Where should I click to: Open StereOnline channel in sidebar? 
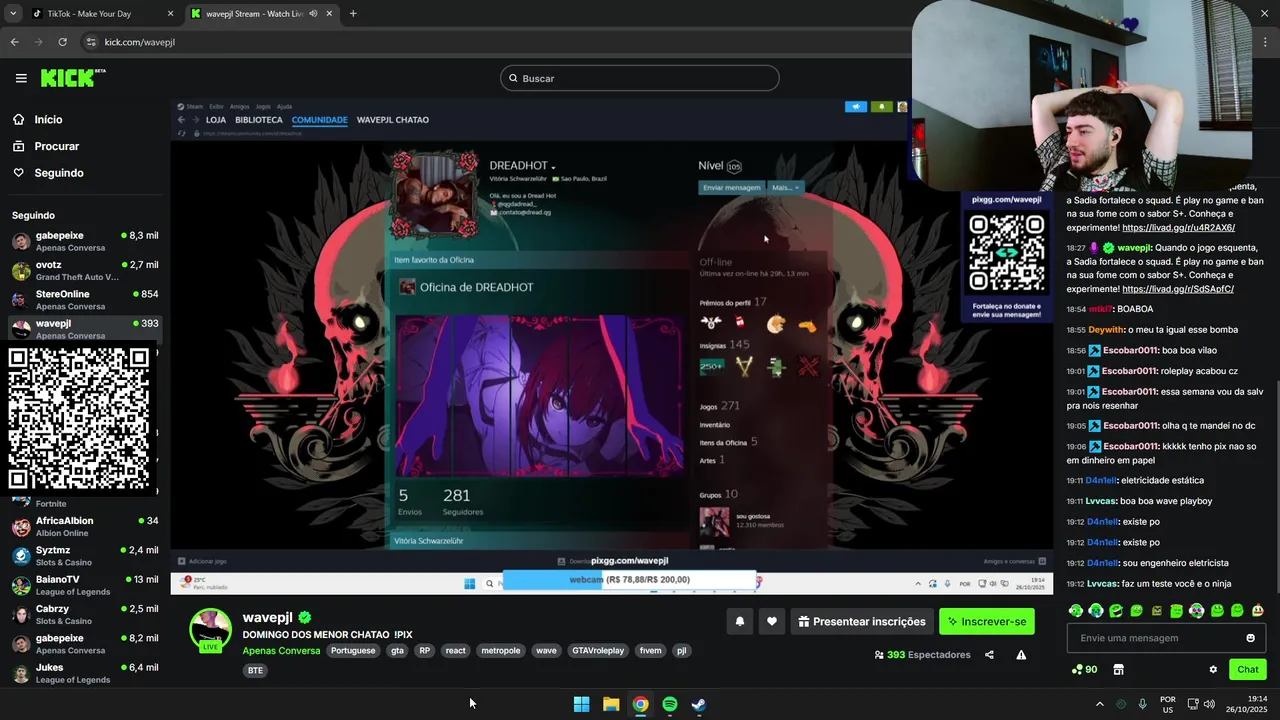pos(84,300)
